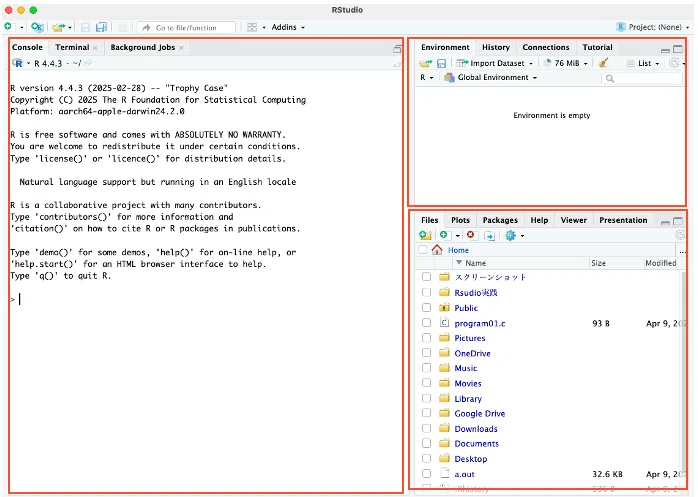Switch to the Console tab
The image size is (698, 497).
coord(27,47)
